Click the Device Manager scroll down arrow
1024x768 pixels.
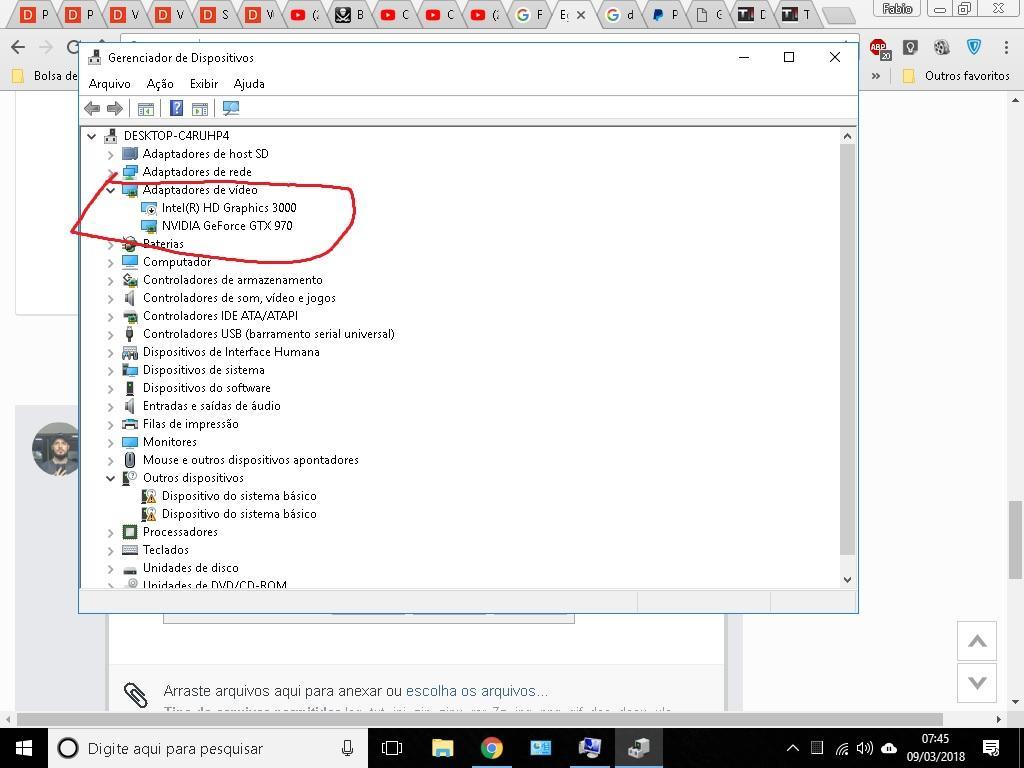pos(847,579)
